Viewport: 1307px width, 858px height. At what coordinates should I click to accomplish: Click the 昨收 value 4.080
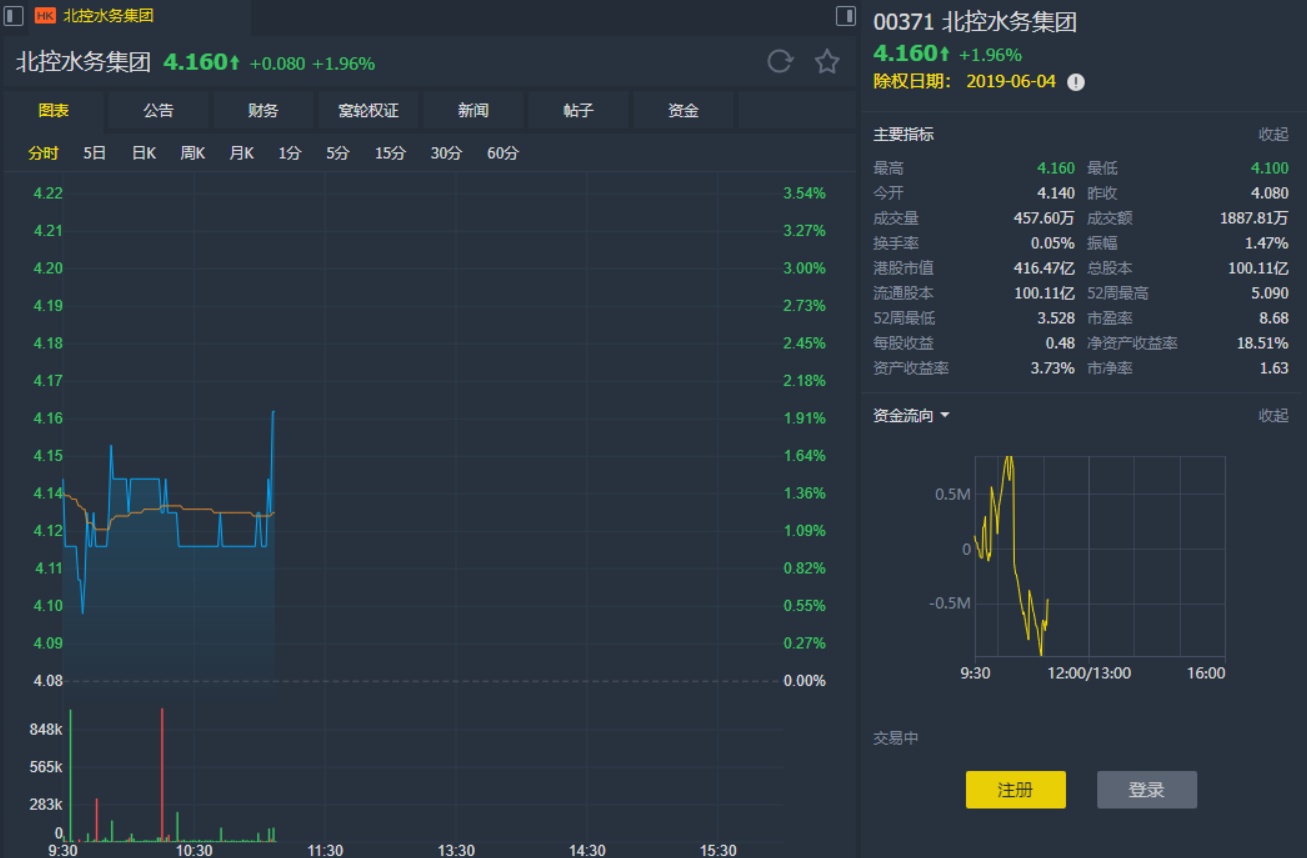click(x=1269, y=193)
